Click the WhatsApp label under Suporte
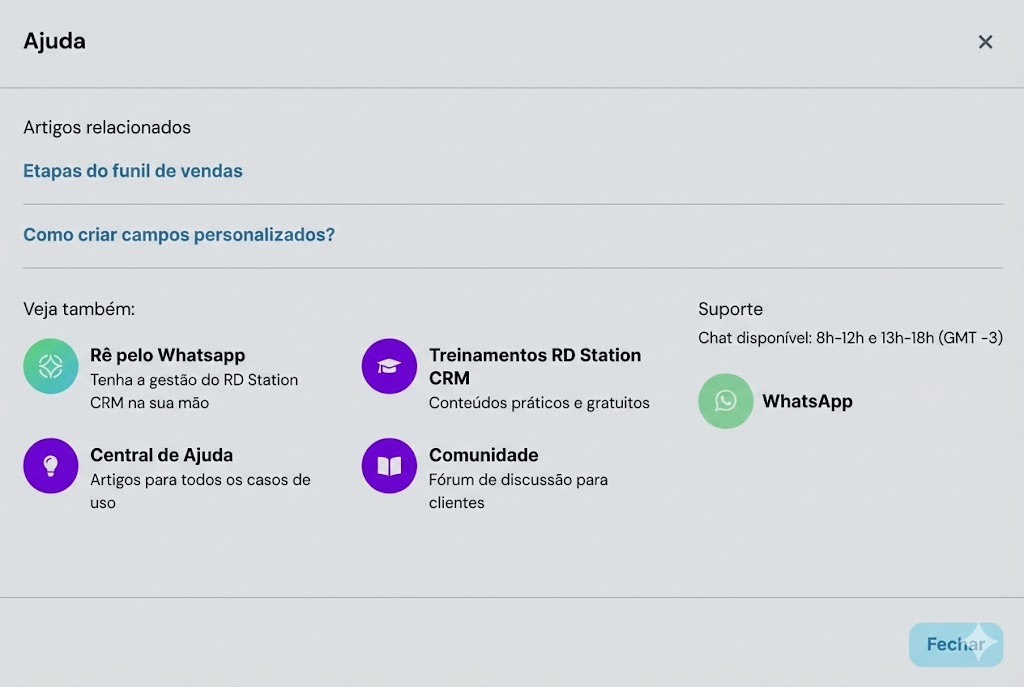This screenshot has width=1024, height=687. tap(808, 401)
